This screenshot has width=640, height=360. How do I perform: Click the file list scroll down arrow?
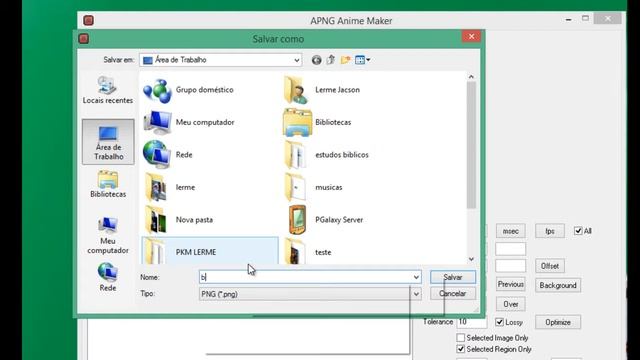[x=471, y=259]
